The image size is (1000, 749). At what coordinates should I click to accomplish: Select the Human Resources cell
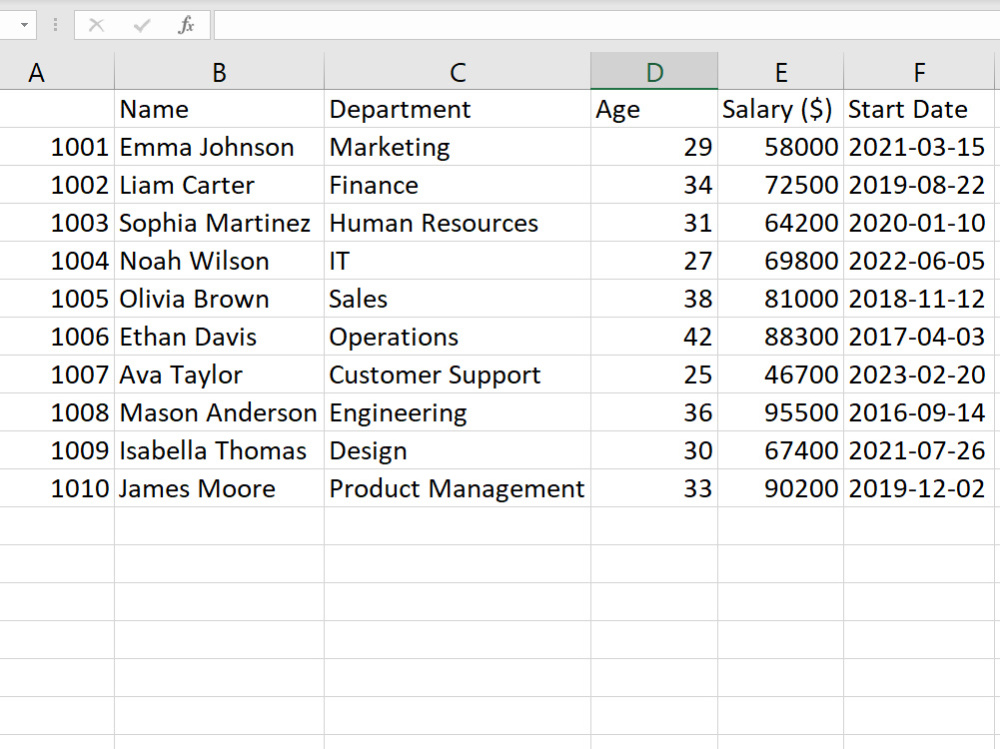click(x=457, y=223)
